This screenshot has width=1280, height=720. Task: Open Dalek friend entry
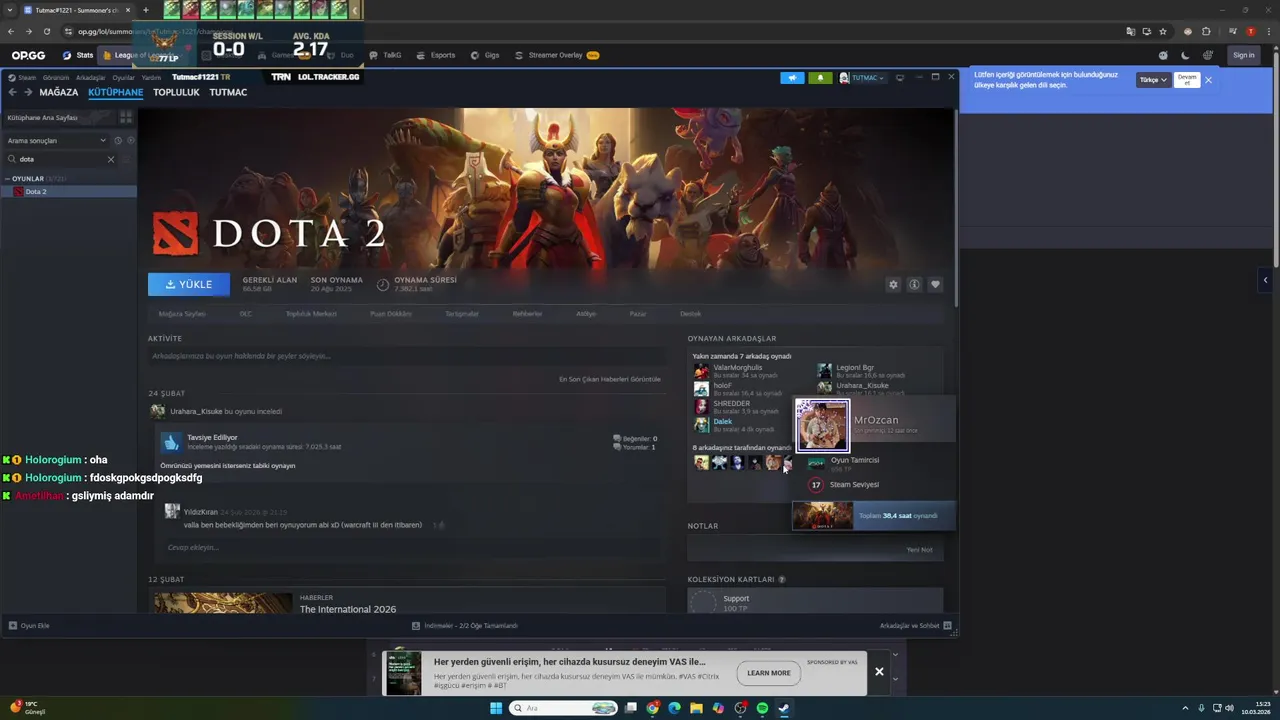pos(735,425)
